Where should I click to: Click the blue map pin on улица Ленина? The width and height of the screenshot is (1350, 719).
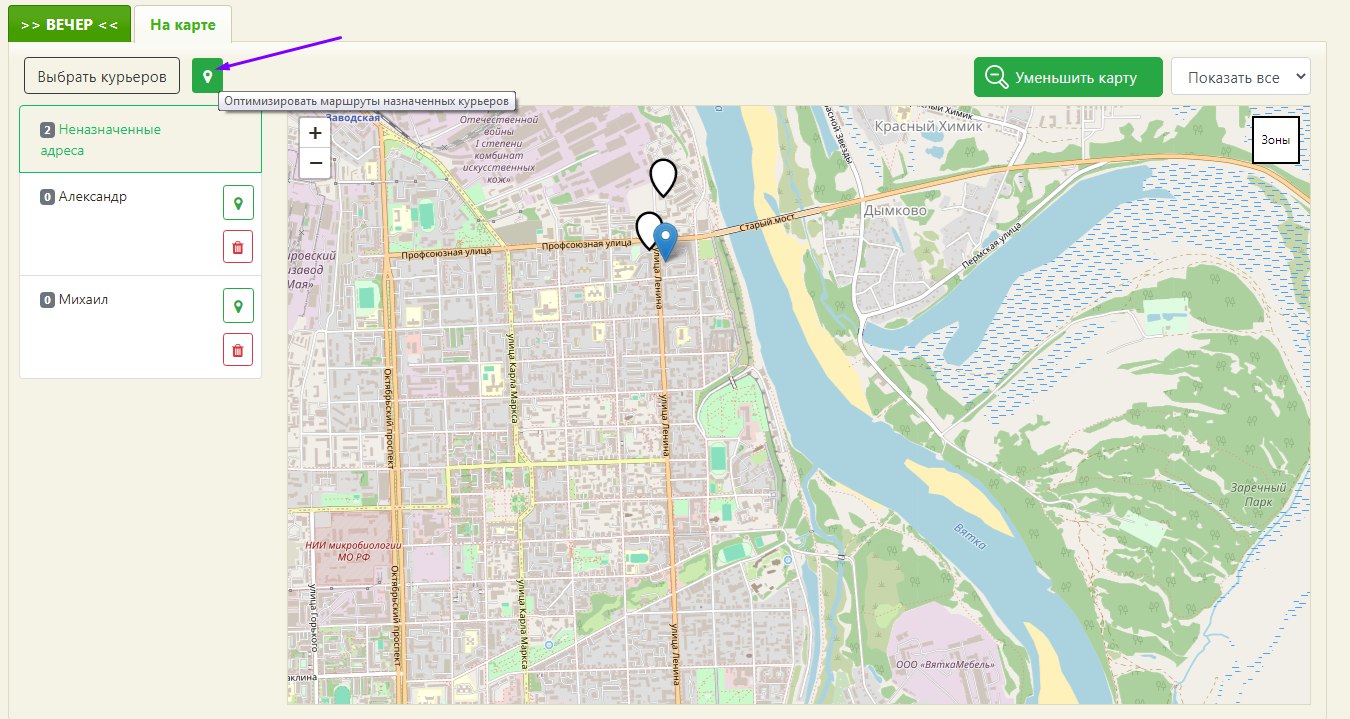point(665,242)
